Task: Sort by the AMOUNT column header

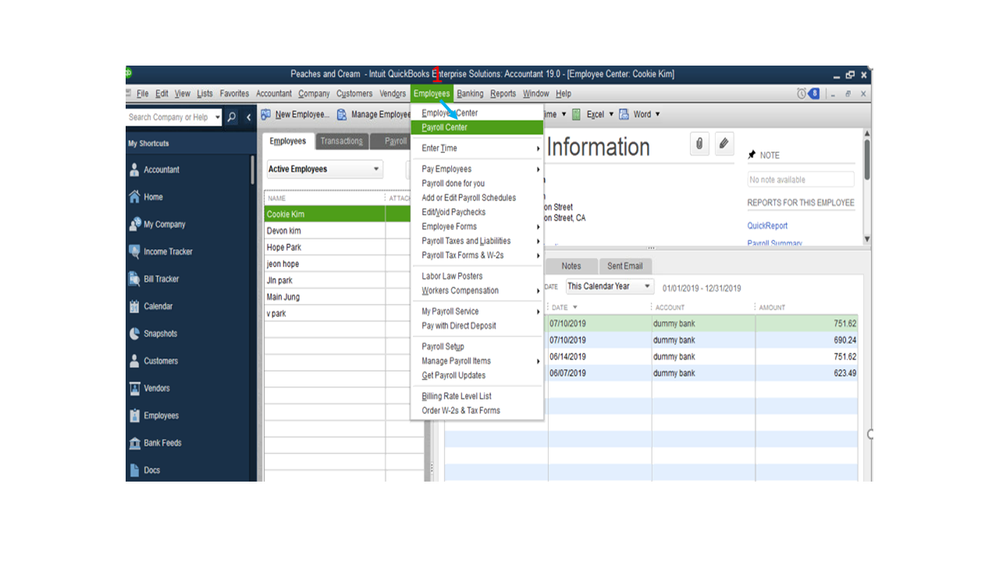Action: tap(772, 308)
